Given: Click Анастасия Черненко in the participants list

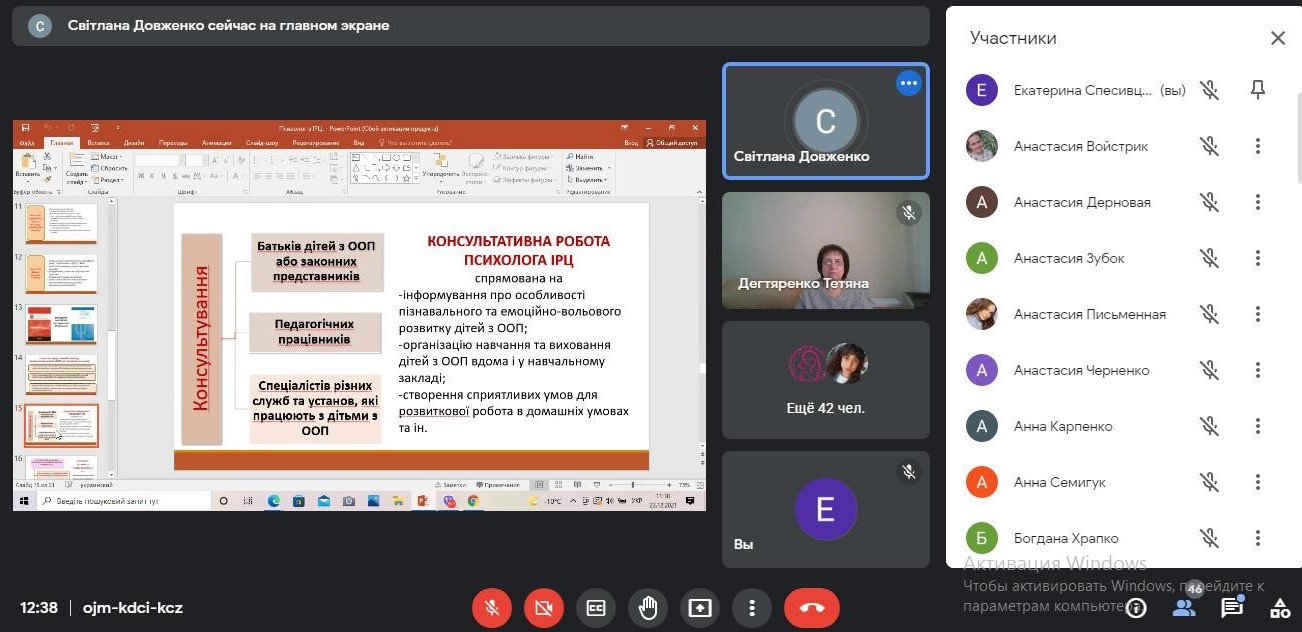Looking at the screenshot, I should tap(1081, 370).
